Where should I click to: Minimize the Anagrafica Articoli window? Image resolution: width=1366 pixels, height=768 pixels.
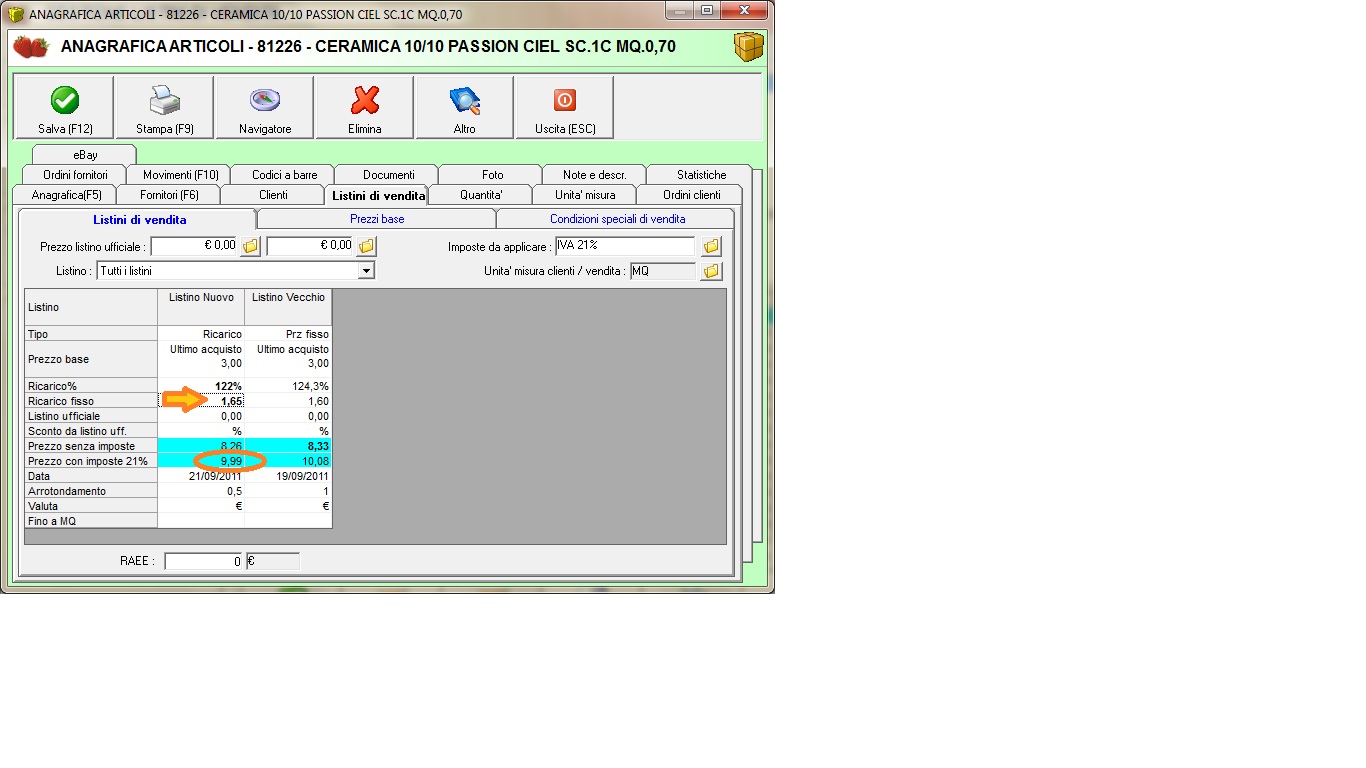(681, 10)
